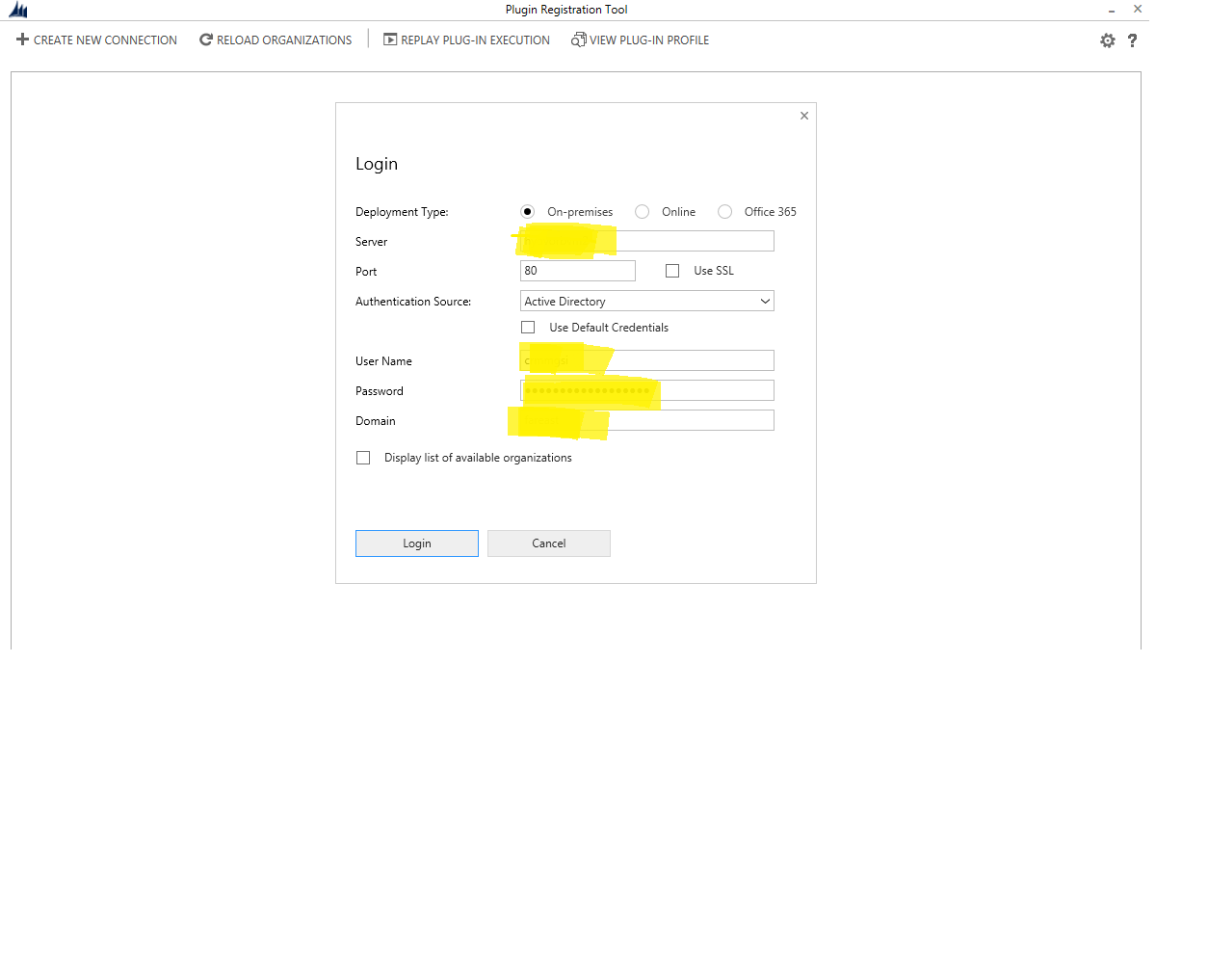Click the Cancel button
Image resolution: width=1208 pixels, height=980 pixels.
pos(548,543)
